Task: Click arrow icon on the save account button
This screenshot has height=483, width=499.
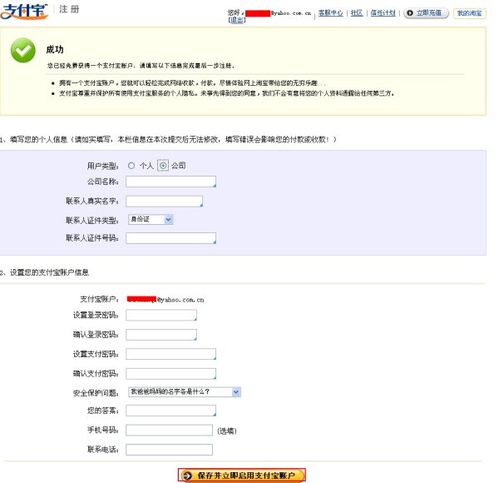Action: (x=187, y=475)
